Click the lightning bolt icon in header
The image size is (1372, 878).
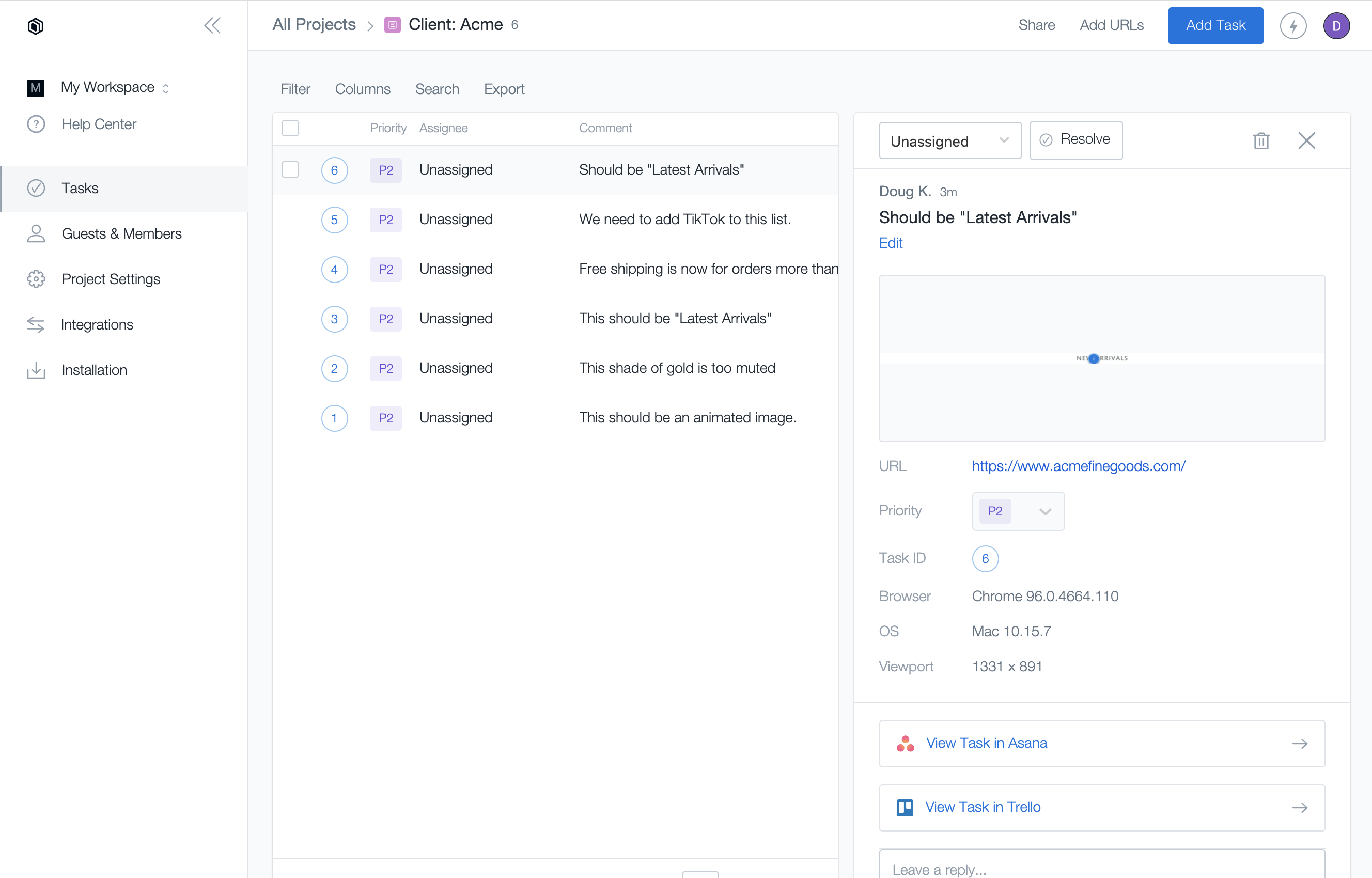[1293, 26]
